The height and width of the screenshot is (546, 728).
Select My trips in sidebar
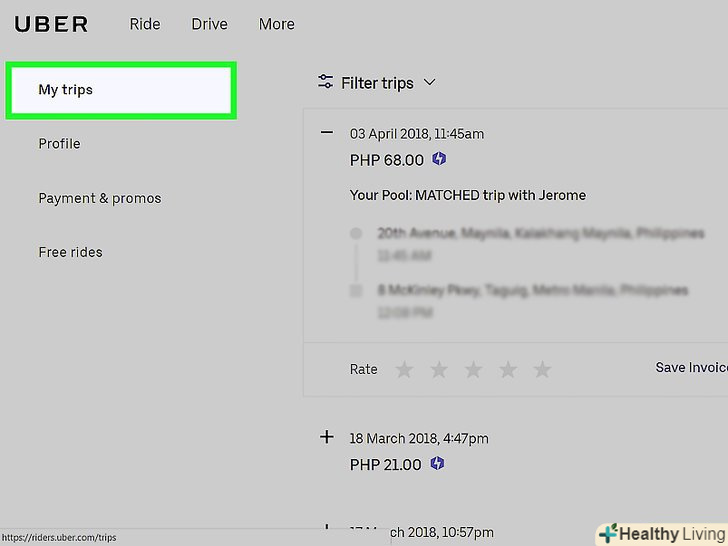[x=121, y=90]
